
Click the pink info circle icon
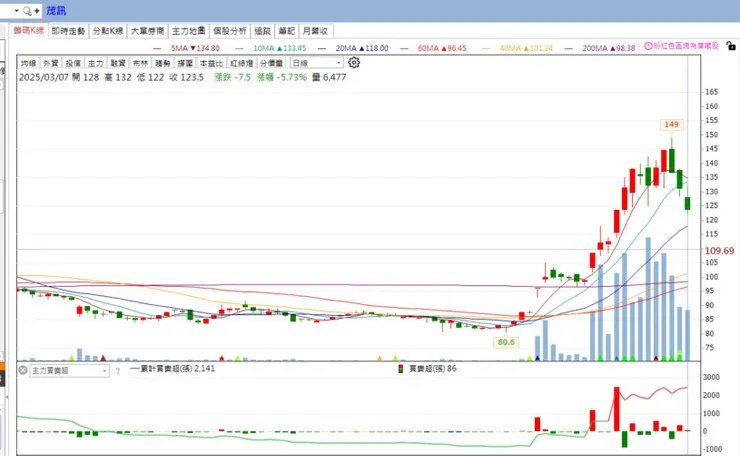(x=648, y=46)
